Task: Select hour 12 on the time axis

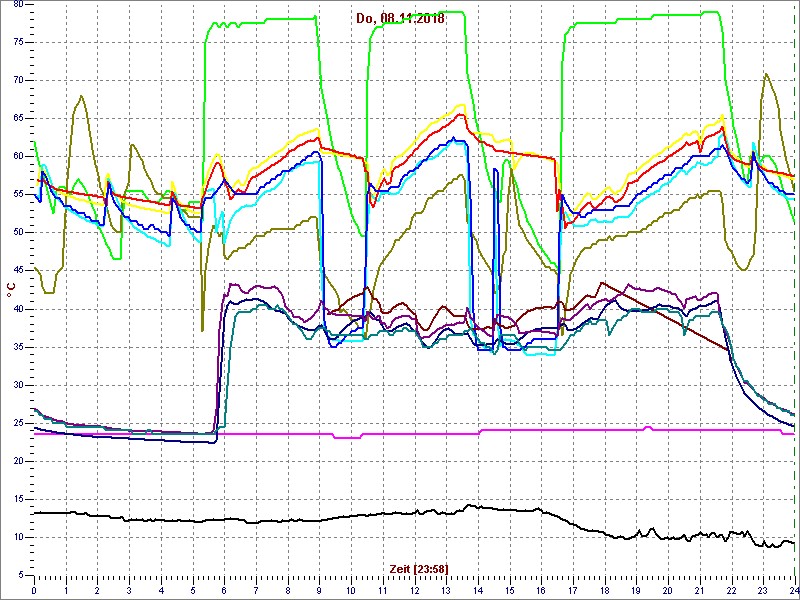Action: (414, 589)
